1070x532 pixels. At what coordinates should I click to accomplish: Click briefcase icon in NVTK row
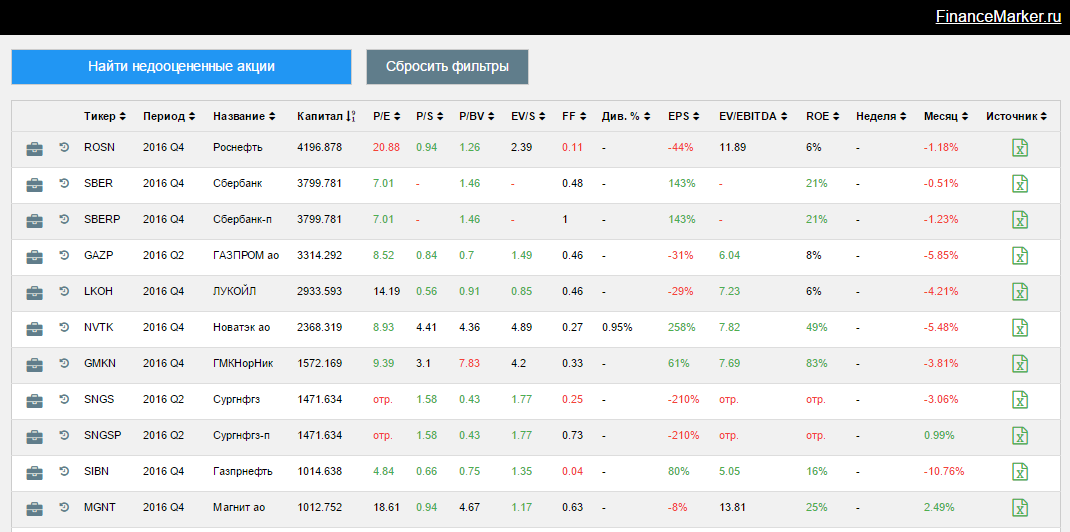(34, 329)
